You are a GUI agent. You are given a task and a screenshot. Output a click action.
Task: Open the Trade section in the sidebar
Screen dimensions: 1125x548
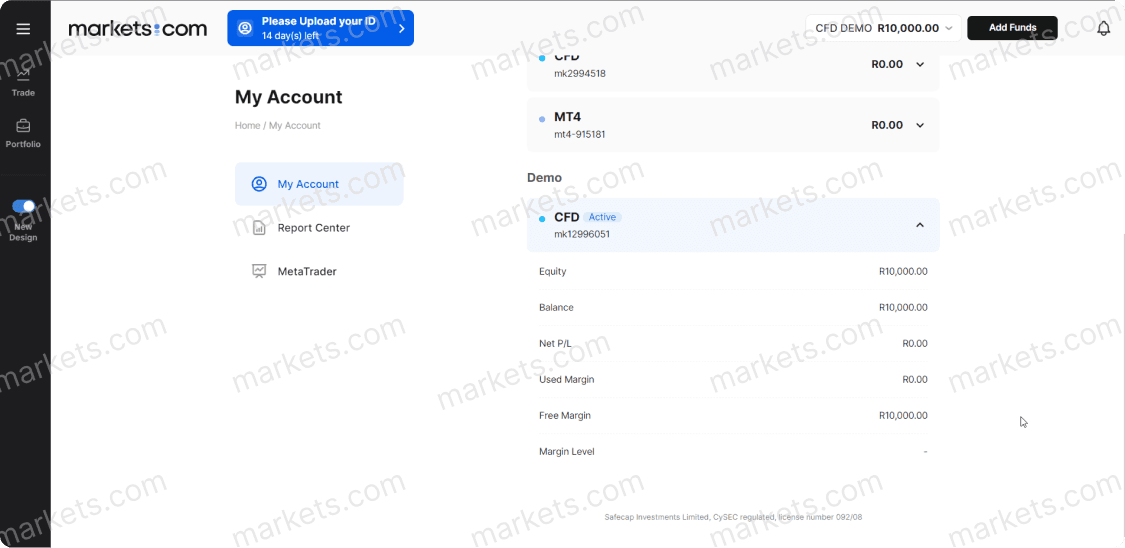point(24,82)
